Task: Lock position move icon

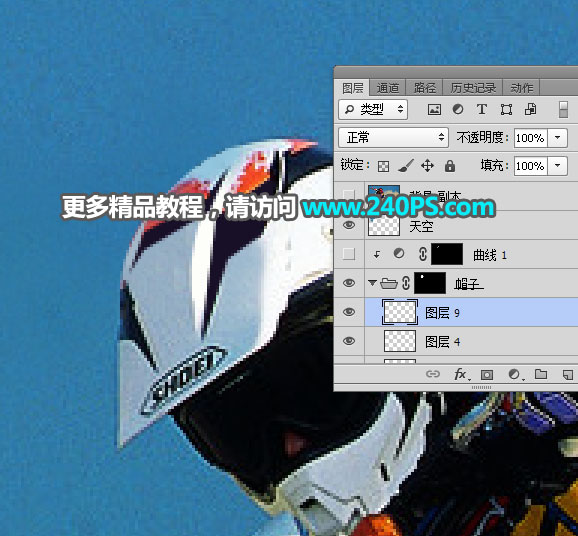Action: point(427,166)
